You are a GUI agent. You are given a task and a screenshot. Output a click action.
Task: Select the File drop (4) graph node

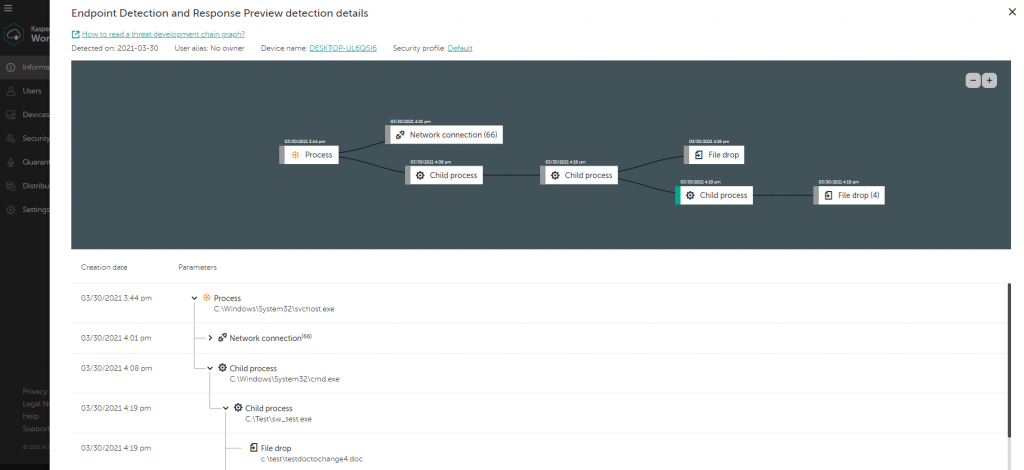(x=851, y=195)
